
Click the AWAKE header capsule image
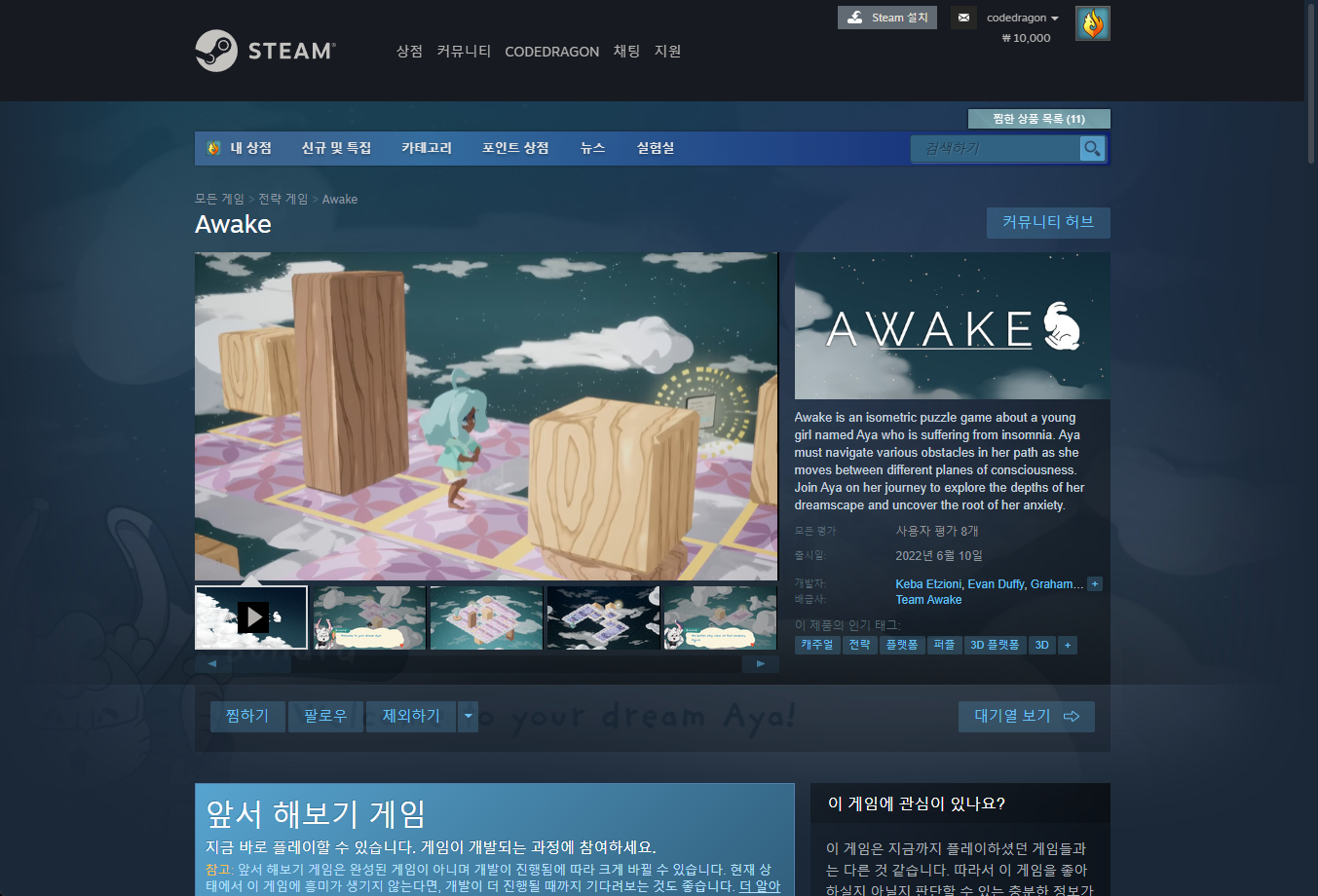[952, 326]
